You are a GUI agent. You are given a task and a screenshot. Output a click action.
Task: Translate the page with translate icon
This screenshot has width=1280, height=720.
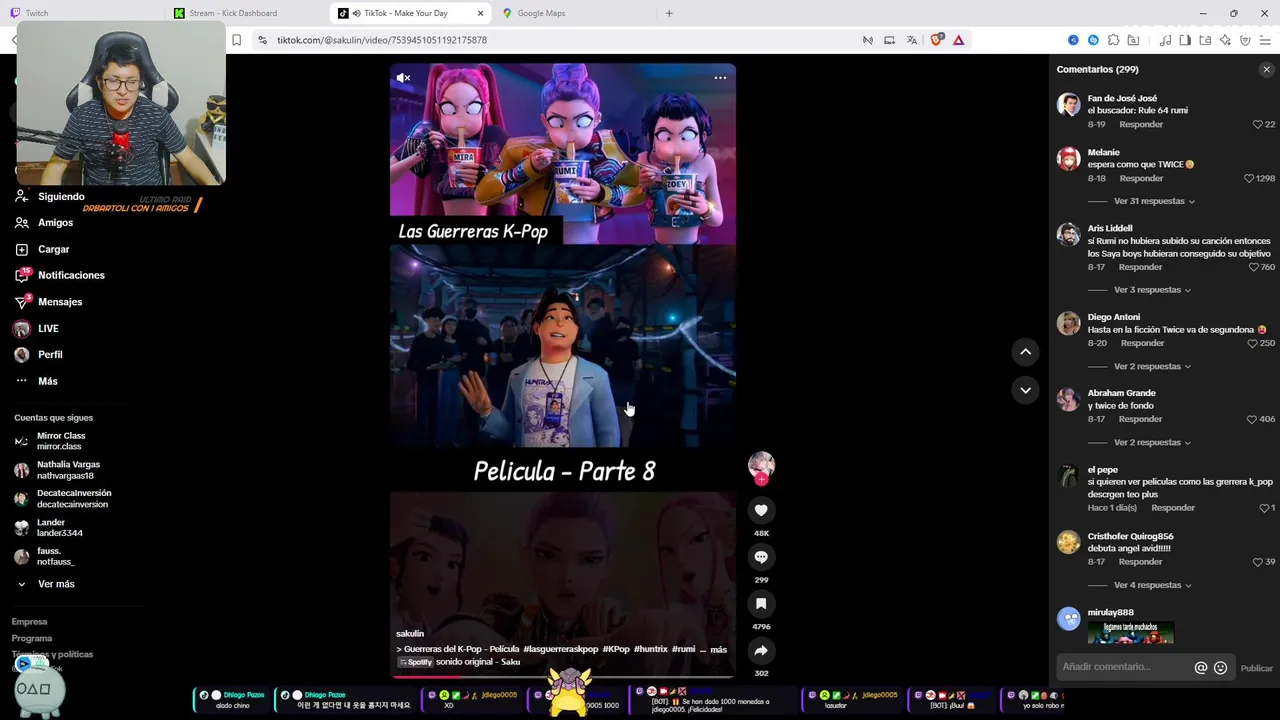click(x=912, y=40)
